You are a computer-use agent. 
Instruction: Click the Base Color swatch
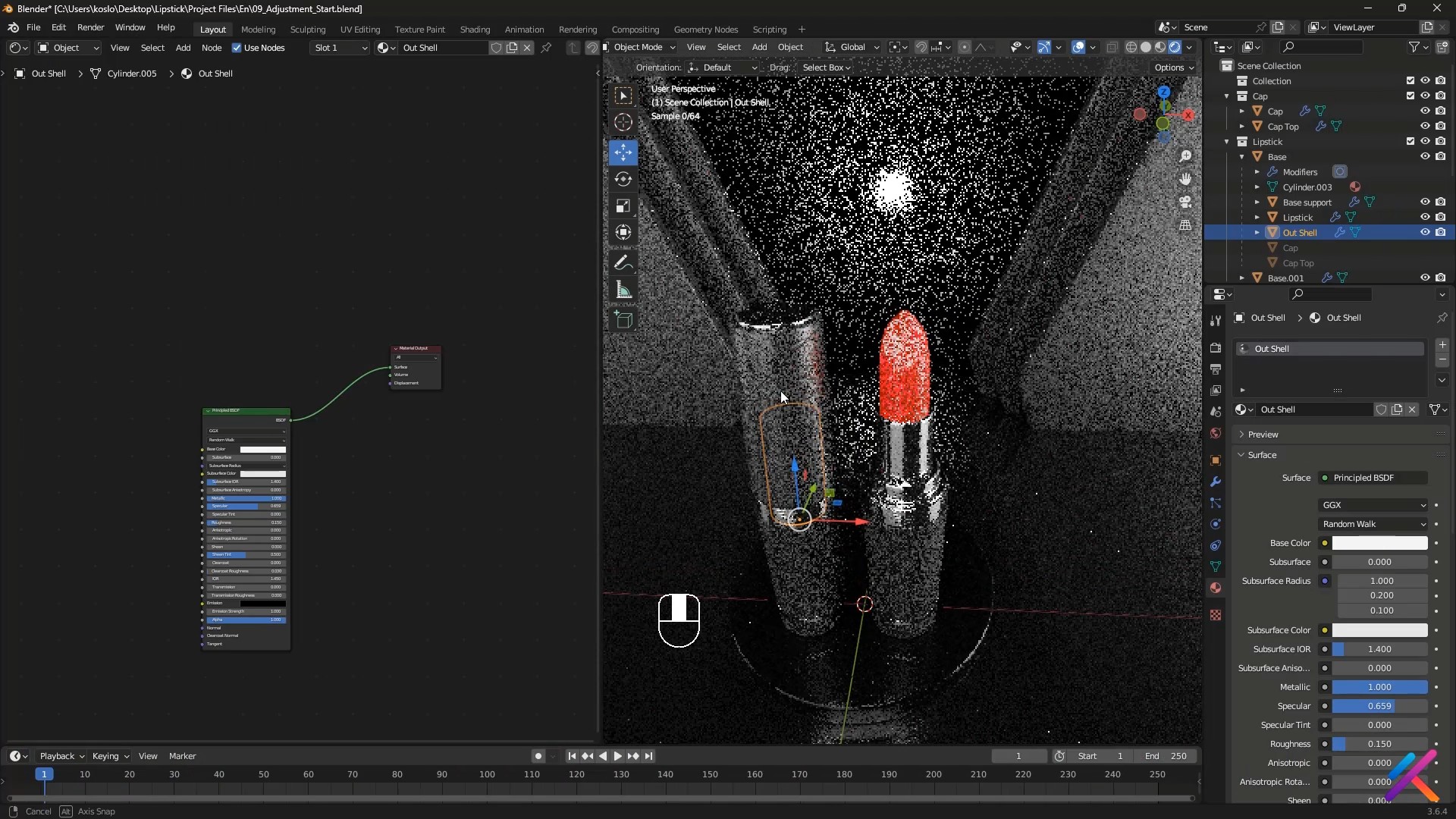pos(1379,543)
